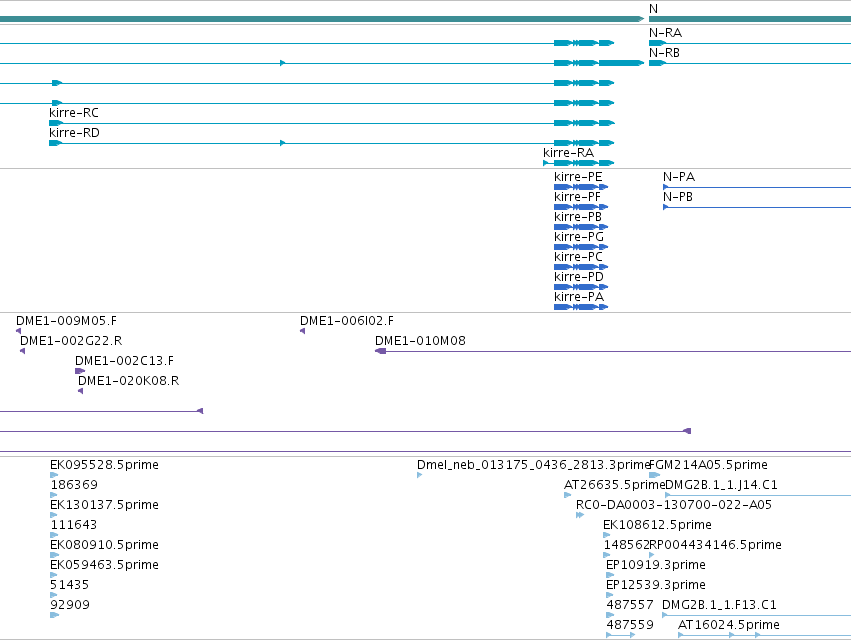Click the 186369 EST feature
Screen dimensions: 851x640
coord(74,485)
